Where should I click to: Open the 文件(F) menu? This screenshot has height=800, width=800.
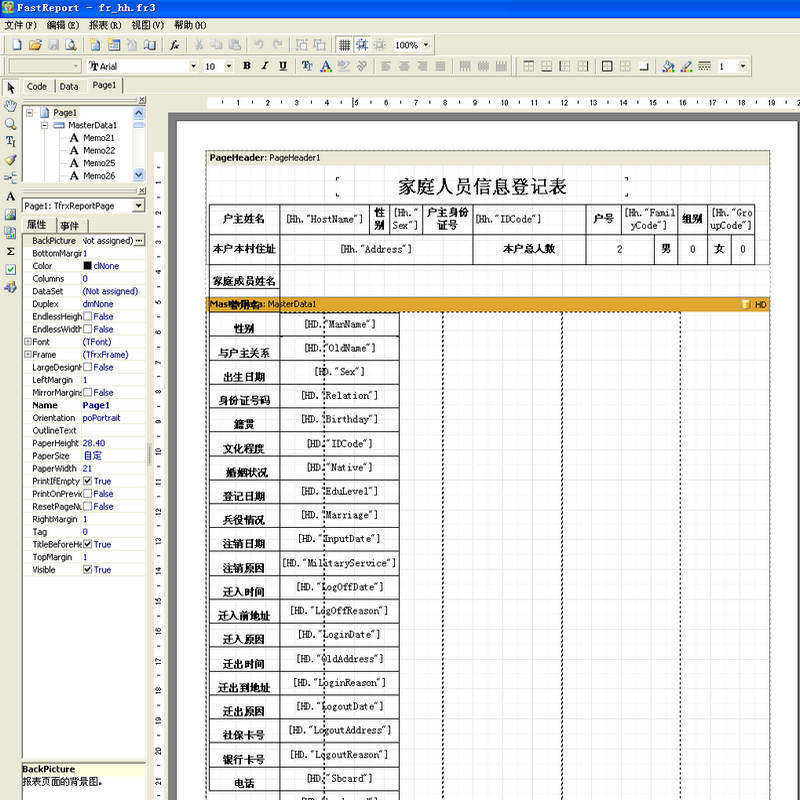pyautogui.click(x=20, y=25)
